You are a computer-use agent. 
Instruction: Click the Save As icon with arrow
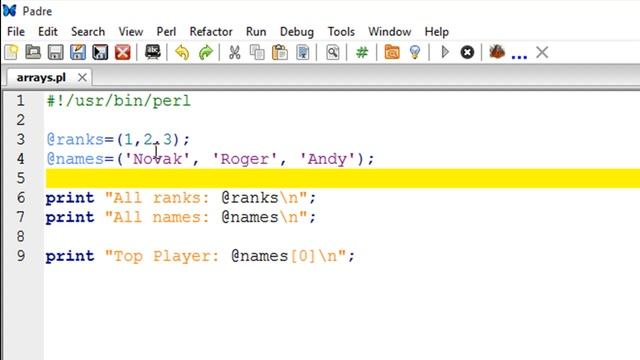tap(100, 53)
